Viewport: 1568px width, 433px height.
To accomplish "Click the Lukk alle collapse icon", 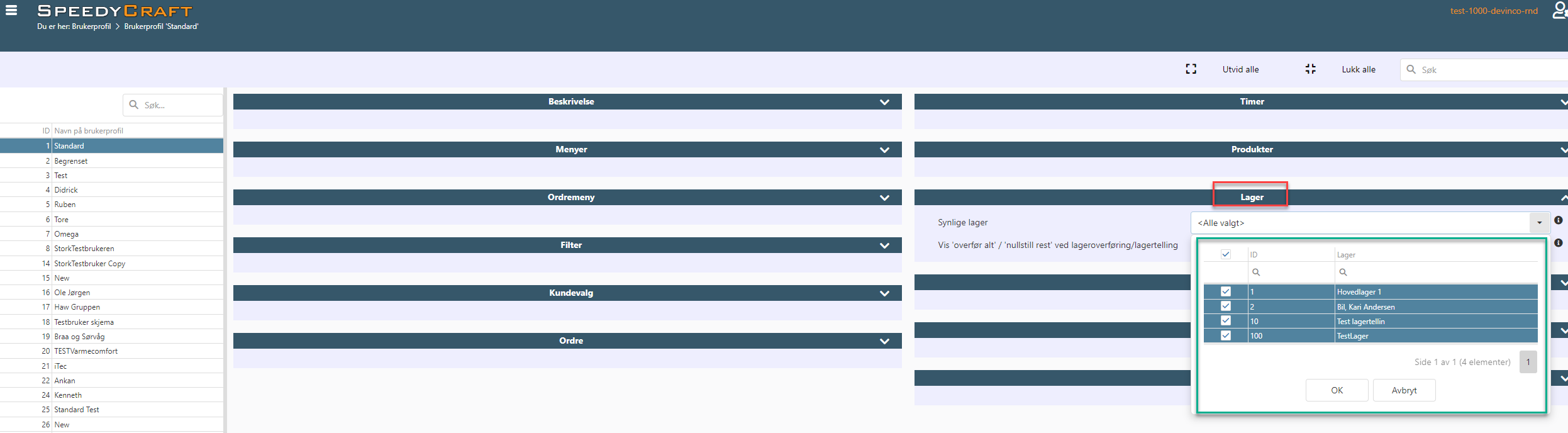I will coord(1310,69).
